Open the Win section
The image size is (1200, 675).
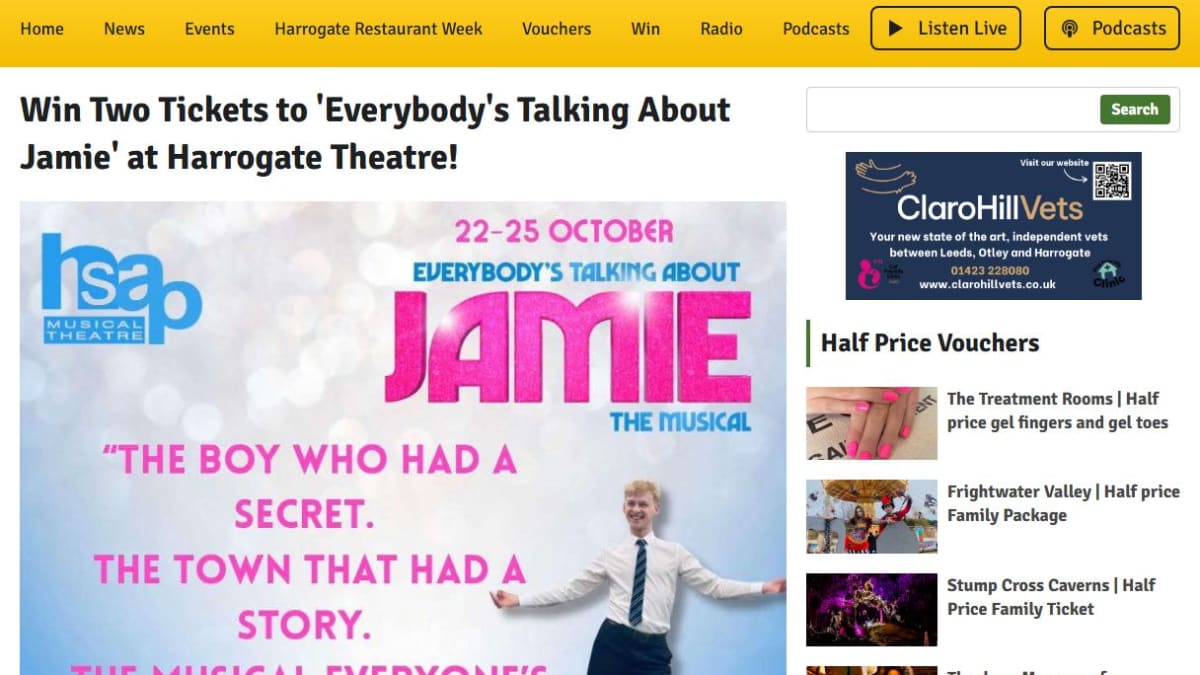pos(645,28)
